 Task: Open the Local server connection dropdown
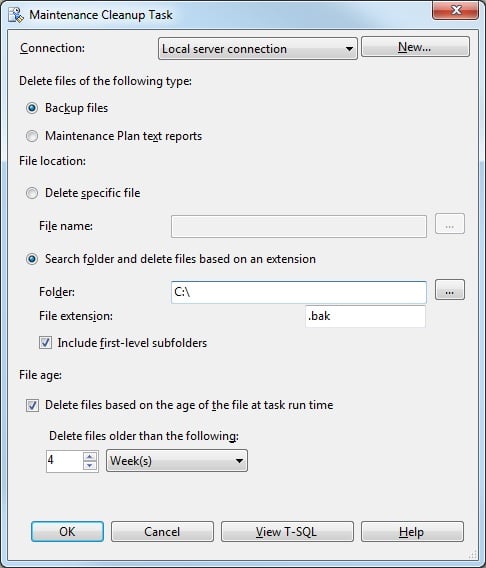(258, 49)
